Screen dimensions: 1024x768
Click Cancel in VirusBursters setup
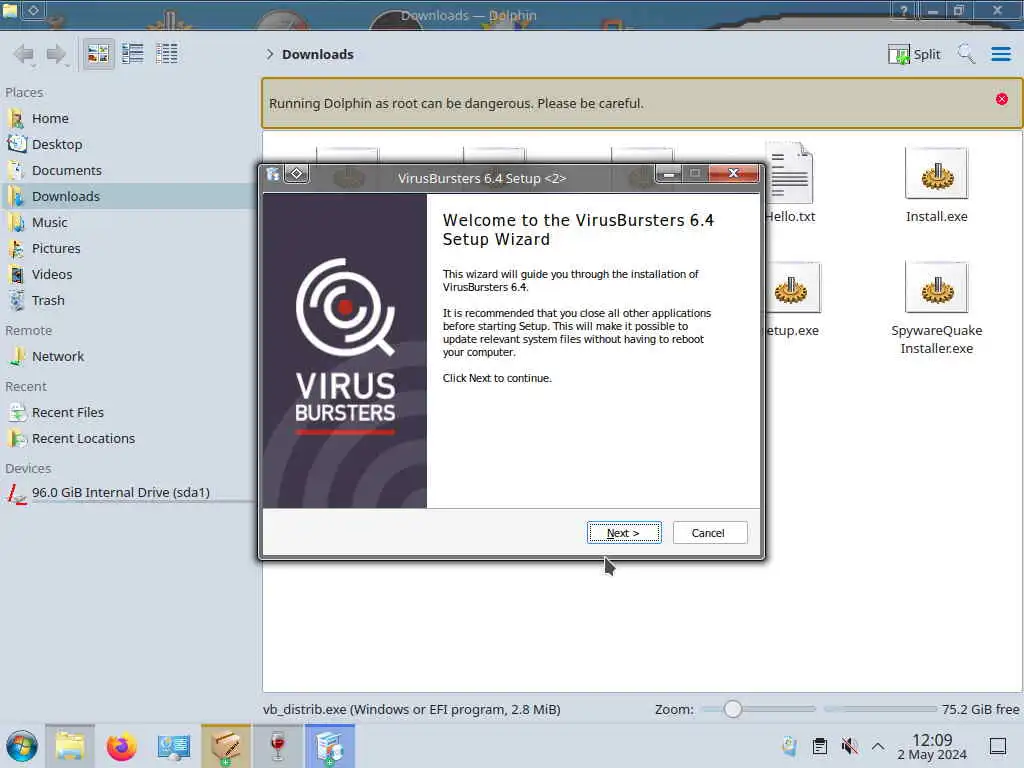click(710, 533)
